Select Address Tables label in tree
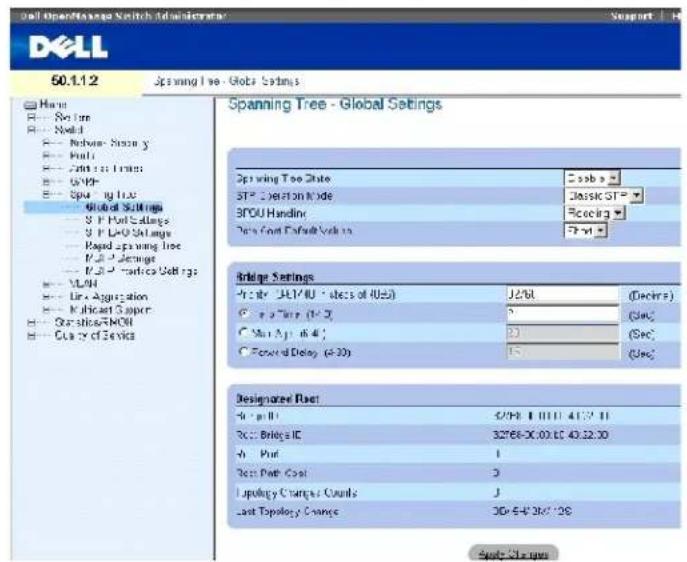This screenshot has height=562, width=687. click(106, 169)
